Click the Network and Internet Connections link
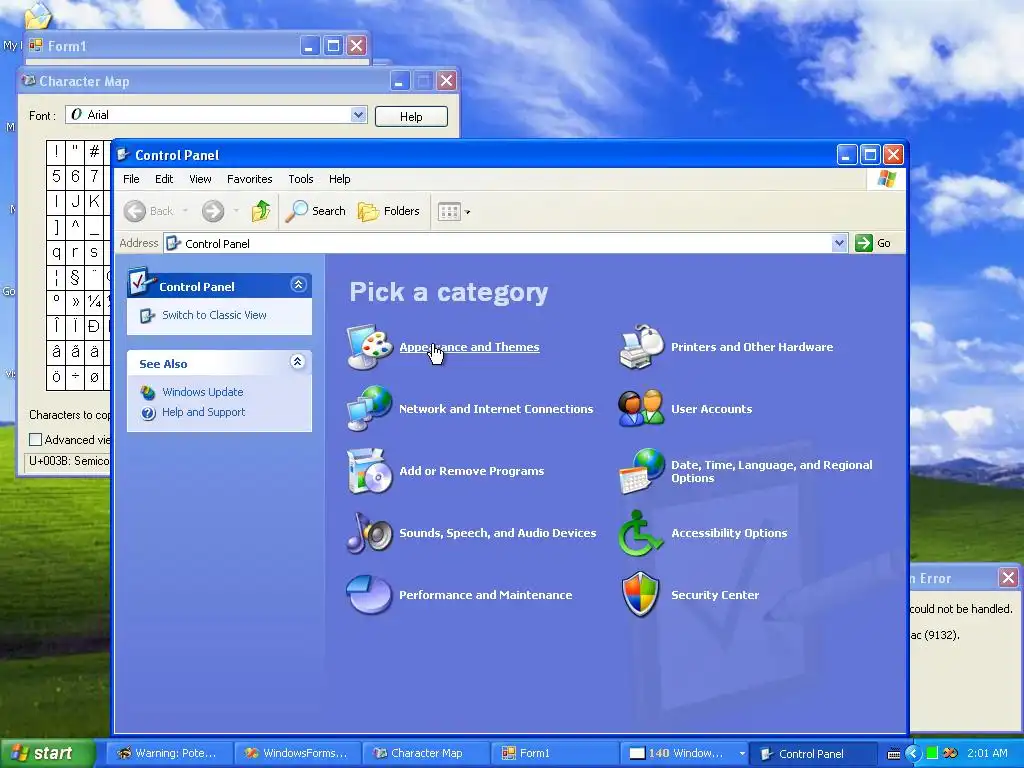 496,409
